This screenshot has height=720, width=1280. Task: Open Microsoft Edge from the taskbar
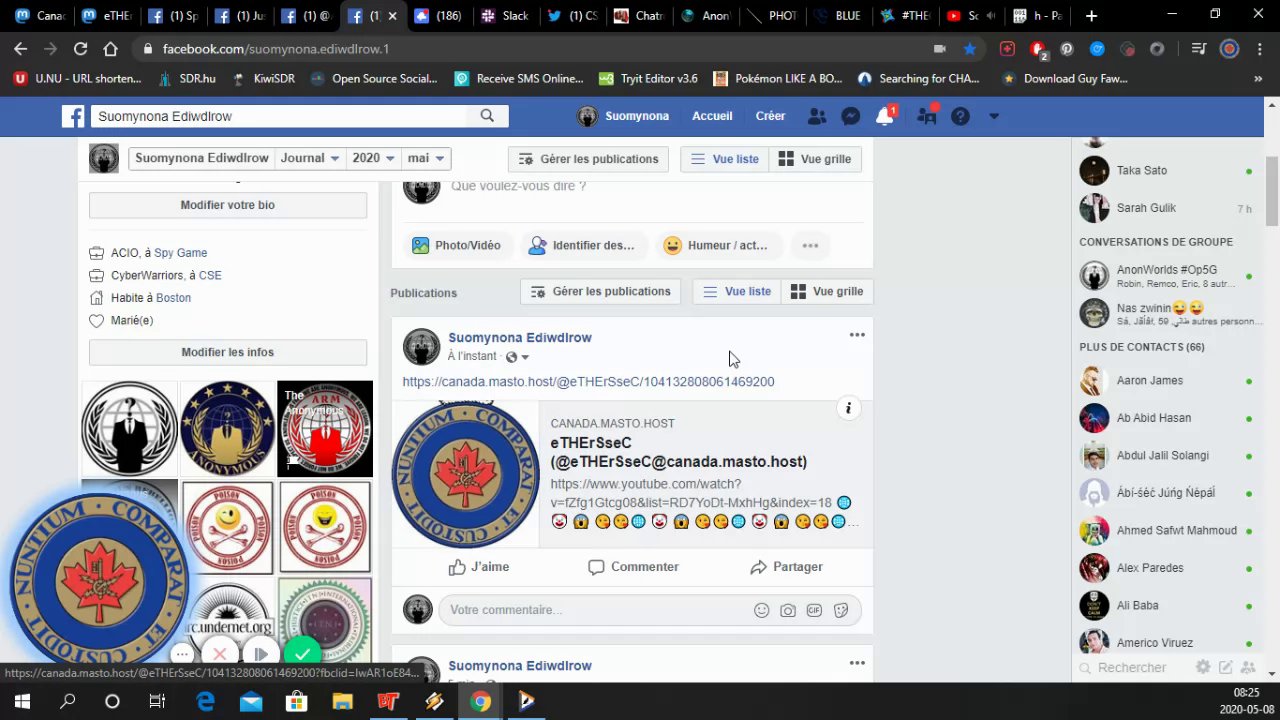(x=205, y=702)
